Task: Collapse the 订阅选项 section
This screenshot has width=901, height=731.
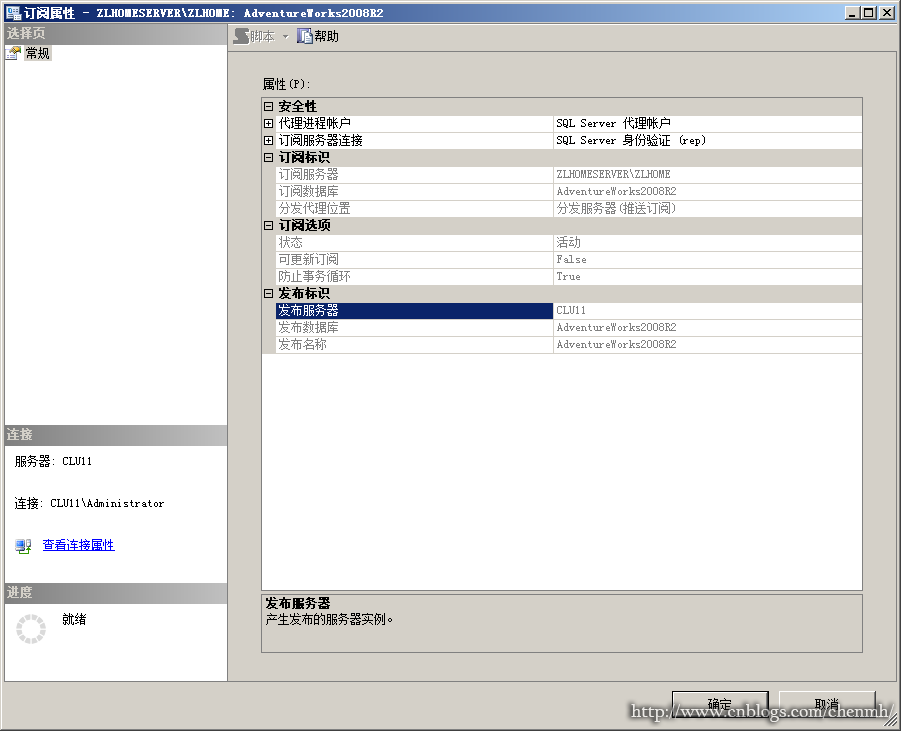Action: (x=268, y=225)
